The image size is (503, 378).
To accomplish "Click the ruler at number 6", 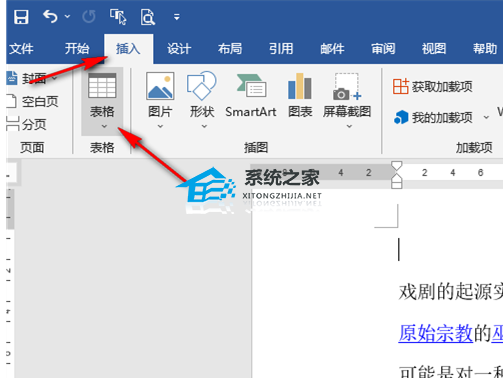I will 480,173.
